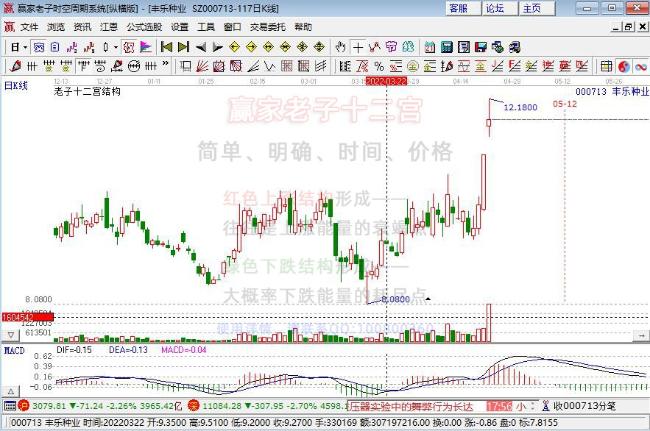This screenshot has width=650, height=431.
Task: Select the pink 节 solar-term icon
Action: 391,47
